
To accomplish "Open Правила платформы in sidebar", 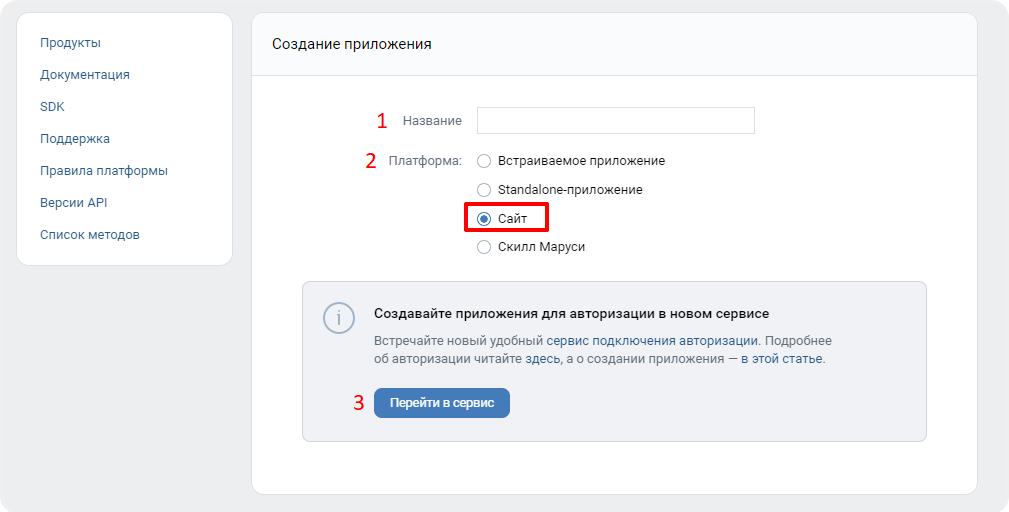I will point(104,171).
